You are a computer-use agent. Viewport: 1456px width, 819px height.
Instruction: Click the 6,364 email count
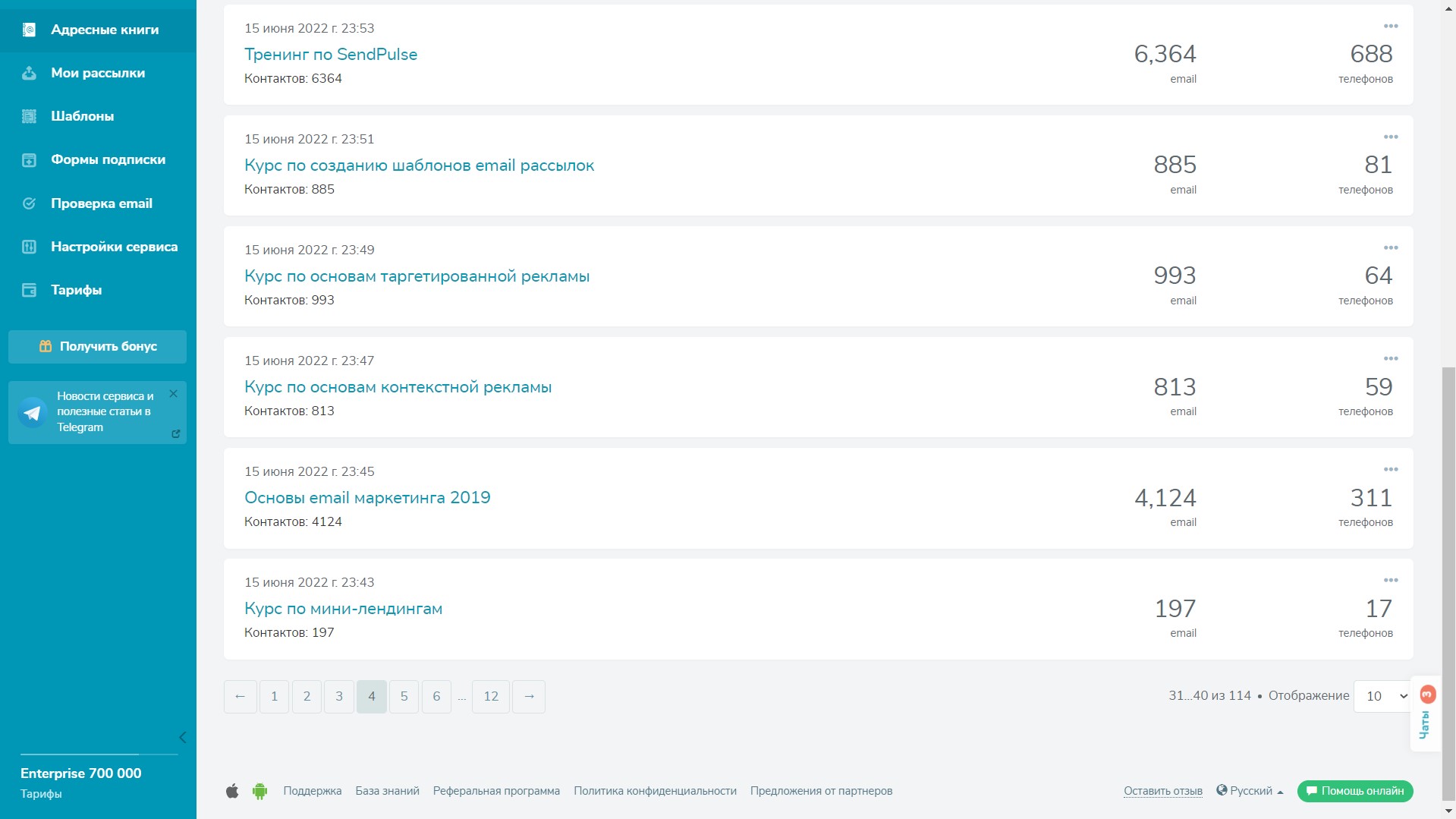point(1165,54)
